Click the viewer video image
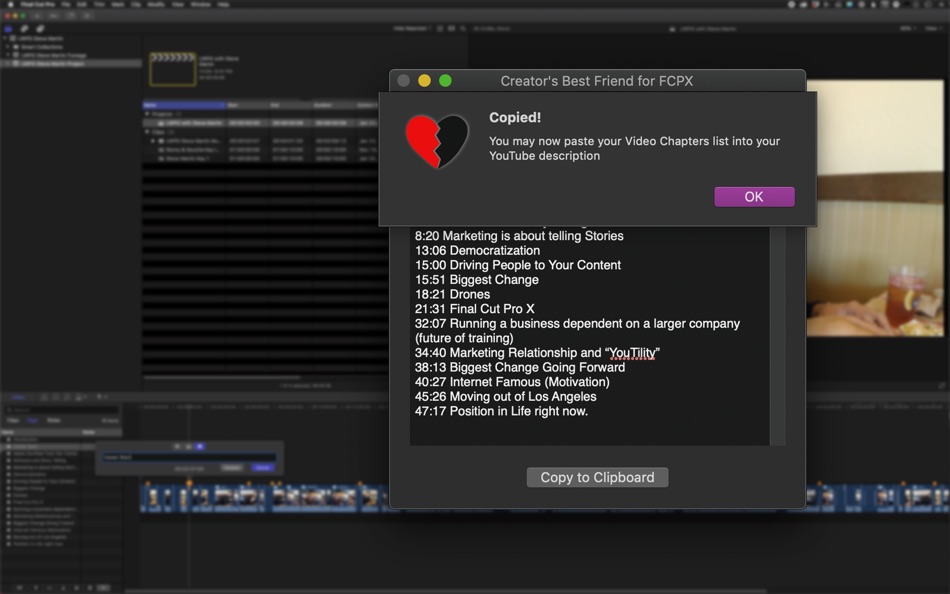950x594 pixels. tap(875, 208)
